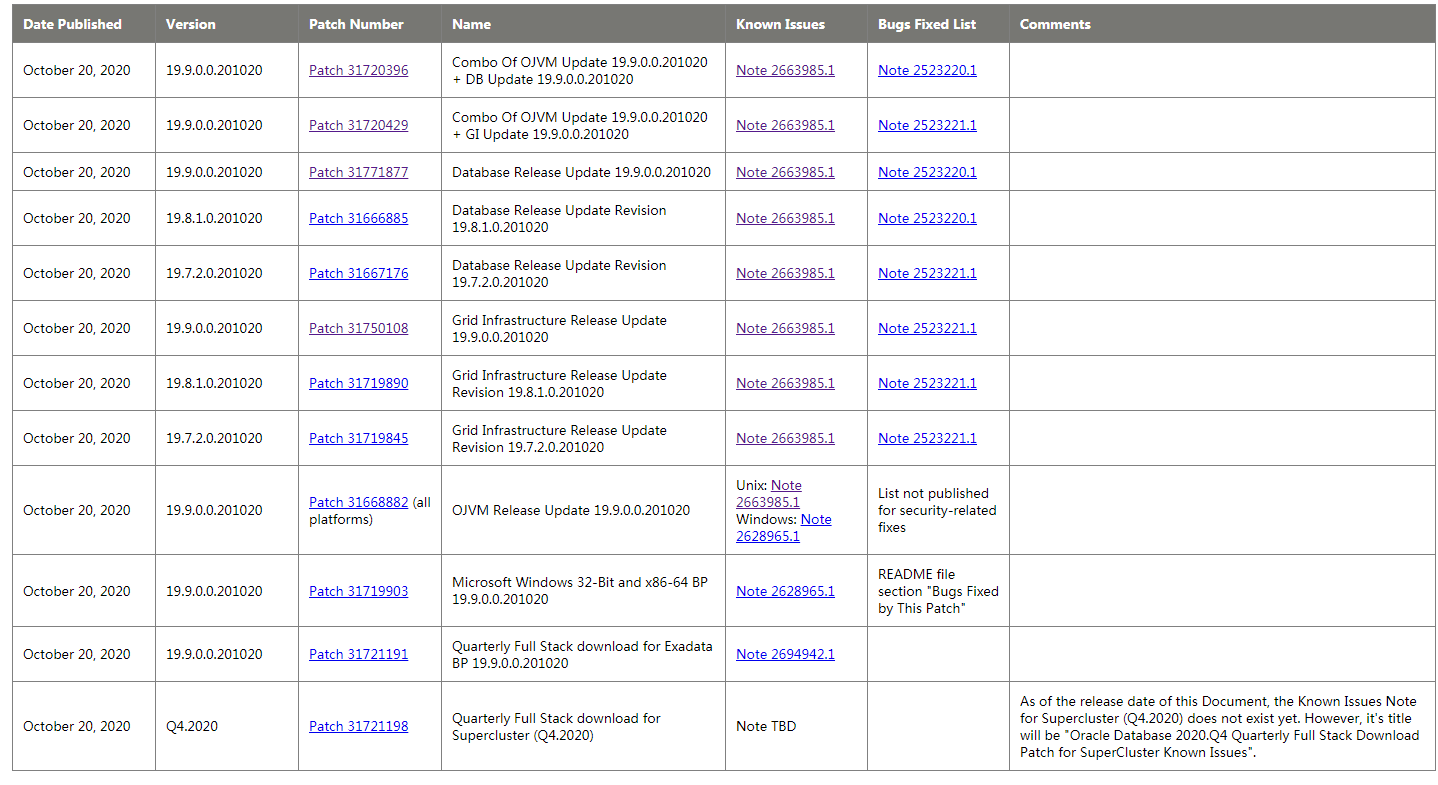1438x785 pixels.
Task: Follow the Patch 31666885 link
Action: 358,218
